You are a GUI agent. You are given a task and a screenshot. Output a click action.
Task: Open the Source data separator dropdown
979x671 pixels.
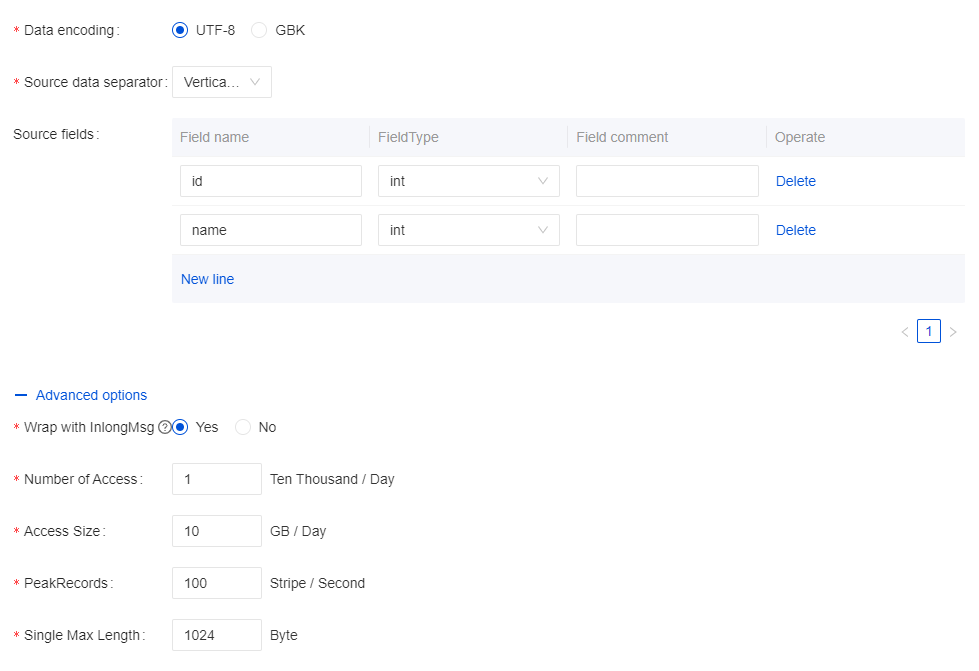221,82
